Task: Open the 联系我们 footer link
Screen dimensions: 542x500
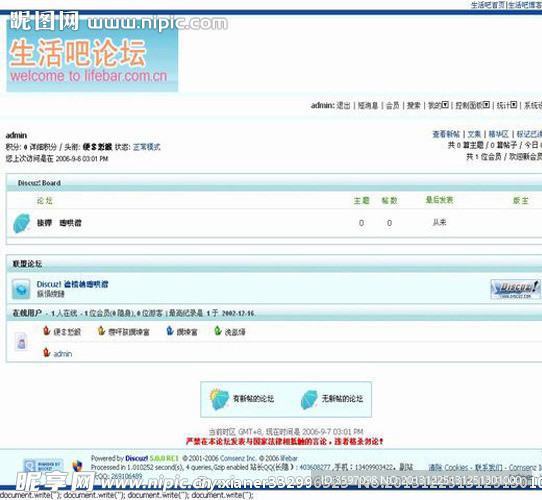Action: tap(488, 467)
